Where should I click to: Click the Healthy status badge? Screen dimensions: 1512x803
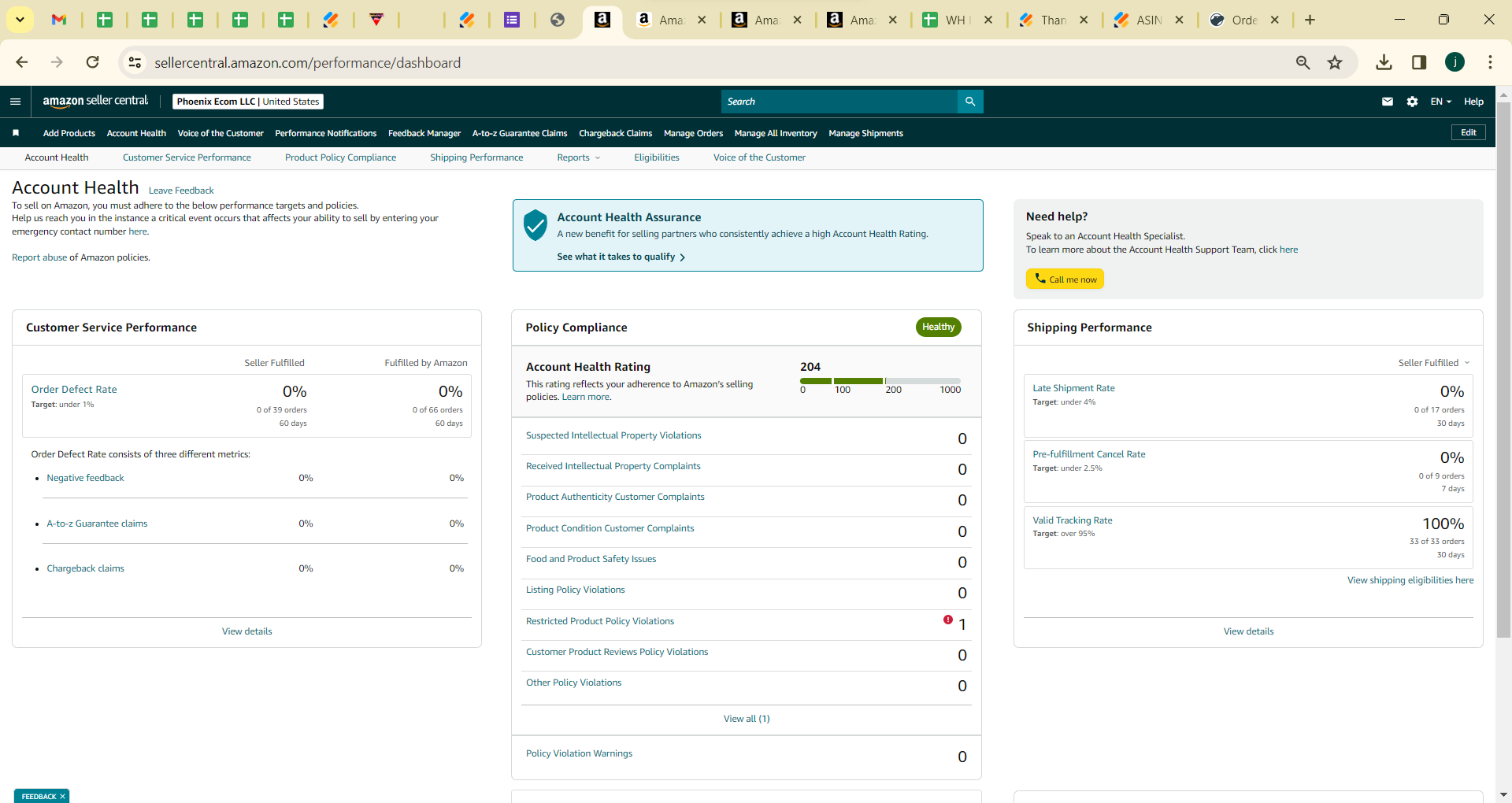[938, 327]
